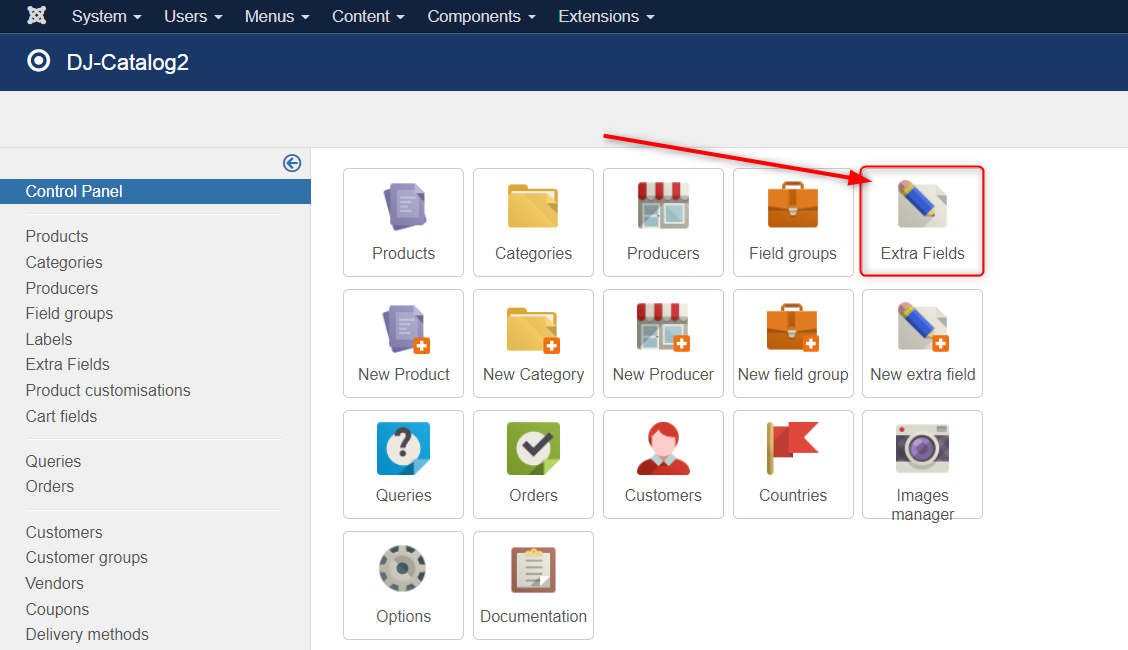Screen dimensions: 1128x650
Task: Open Delivery methods in the sidebar
Action: click(x=87, y=635)
